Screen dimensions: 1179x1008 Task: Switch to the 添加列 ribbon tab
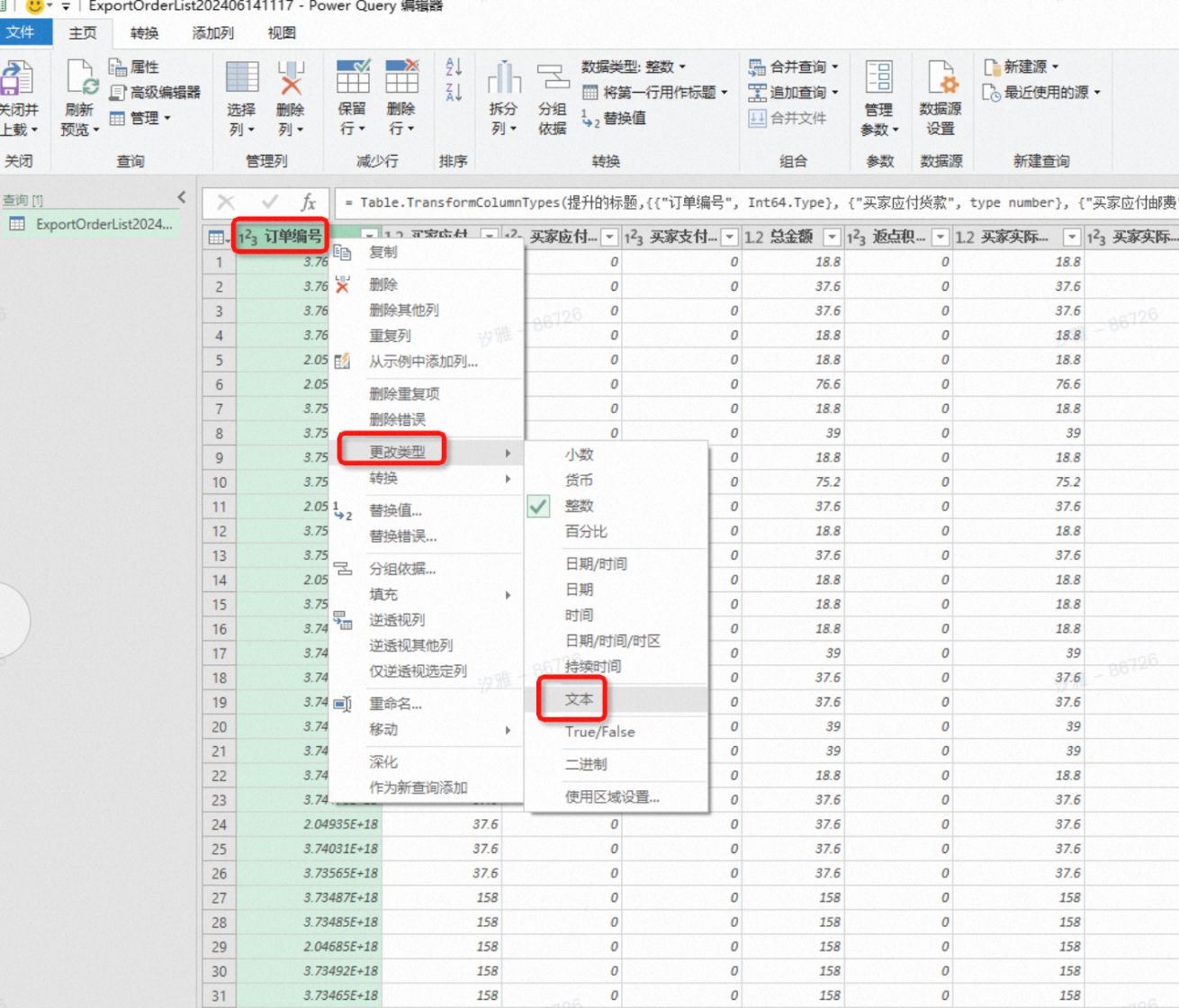coord(212,33)
